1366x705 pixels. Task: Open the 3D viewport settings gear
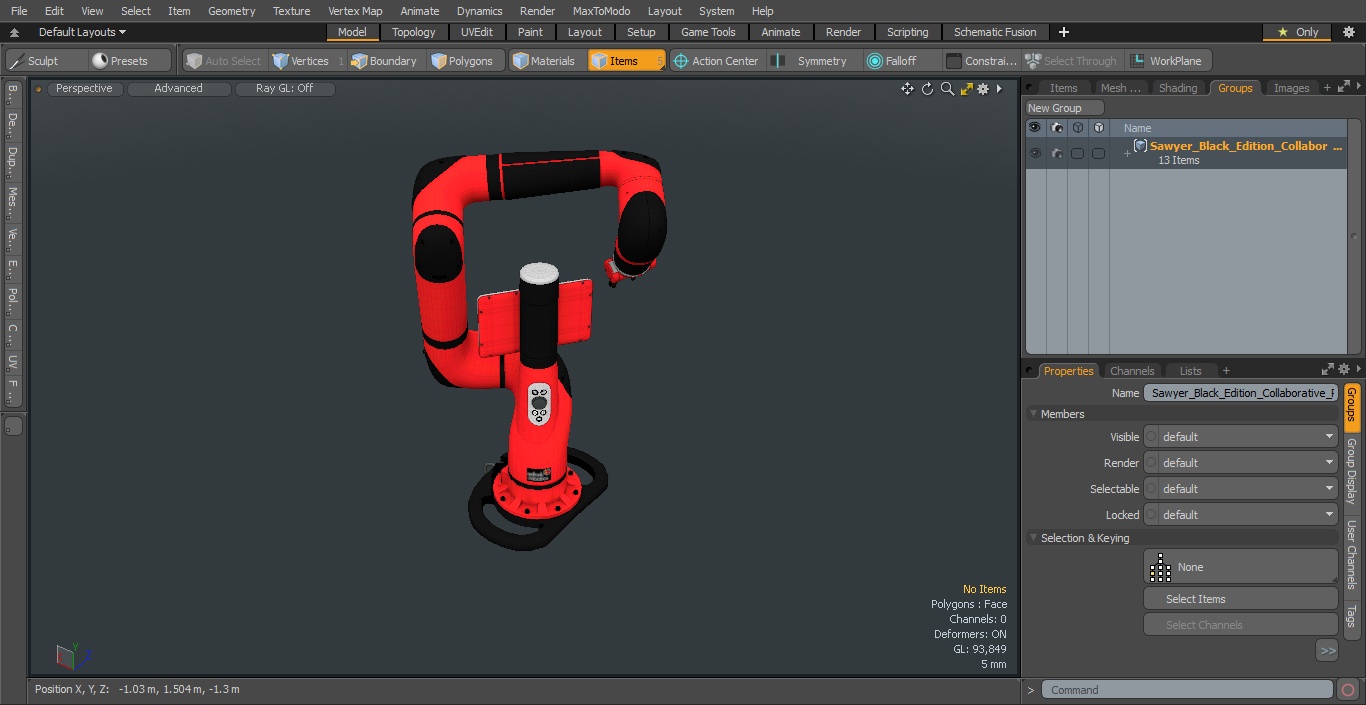coord(983,89)
